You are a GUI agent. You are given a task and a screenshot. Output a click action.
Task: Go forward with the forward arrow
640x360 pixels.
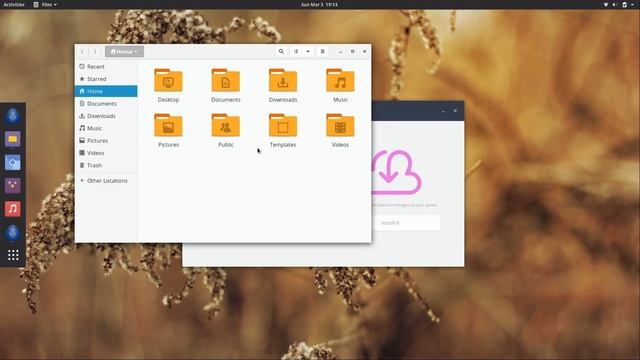pos(95,51)
